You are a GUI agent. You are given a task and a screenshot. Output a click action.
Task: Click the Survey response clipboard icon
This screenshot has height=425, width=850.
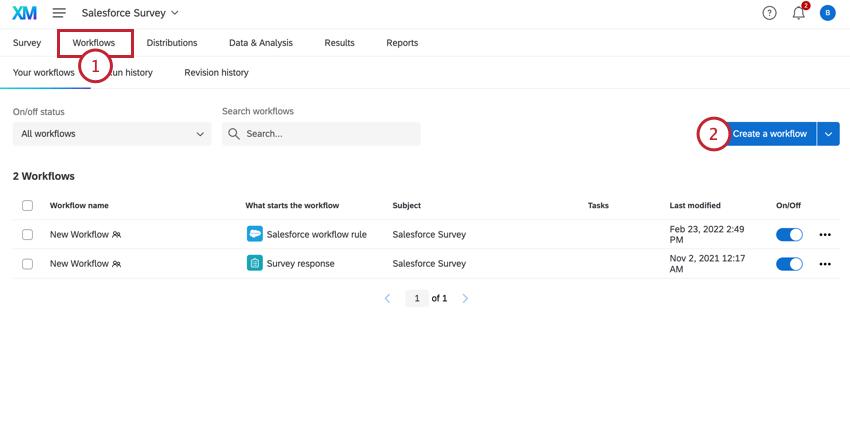[255, 263]
